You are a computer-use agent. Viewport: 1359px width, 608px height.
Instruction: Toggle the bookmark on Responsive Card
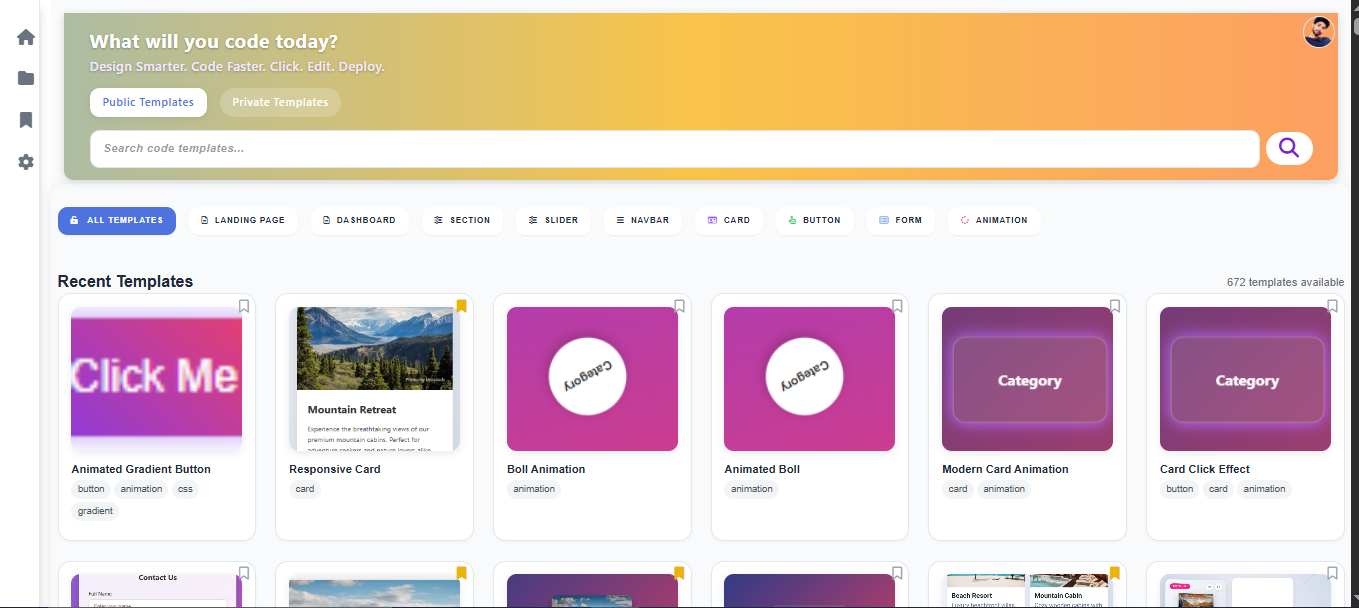461,307
